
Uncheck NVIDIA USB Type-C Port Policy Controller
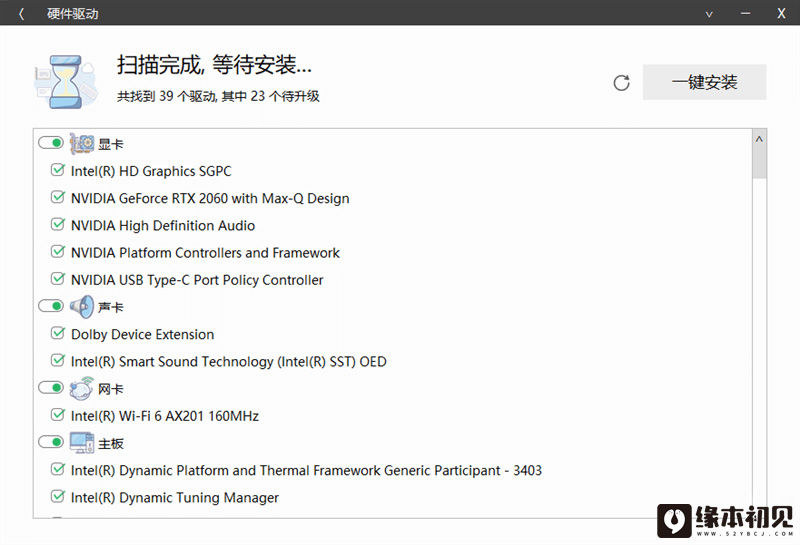click(58, 279)
